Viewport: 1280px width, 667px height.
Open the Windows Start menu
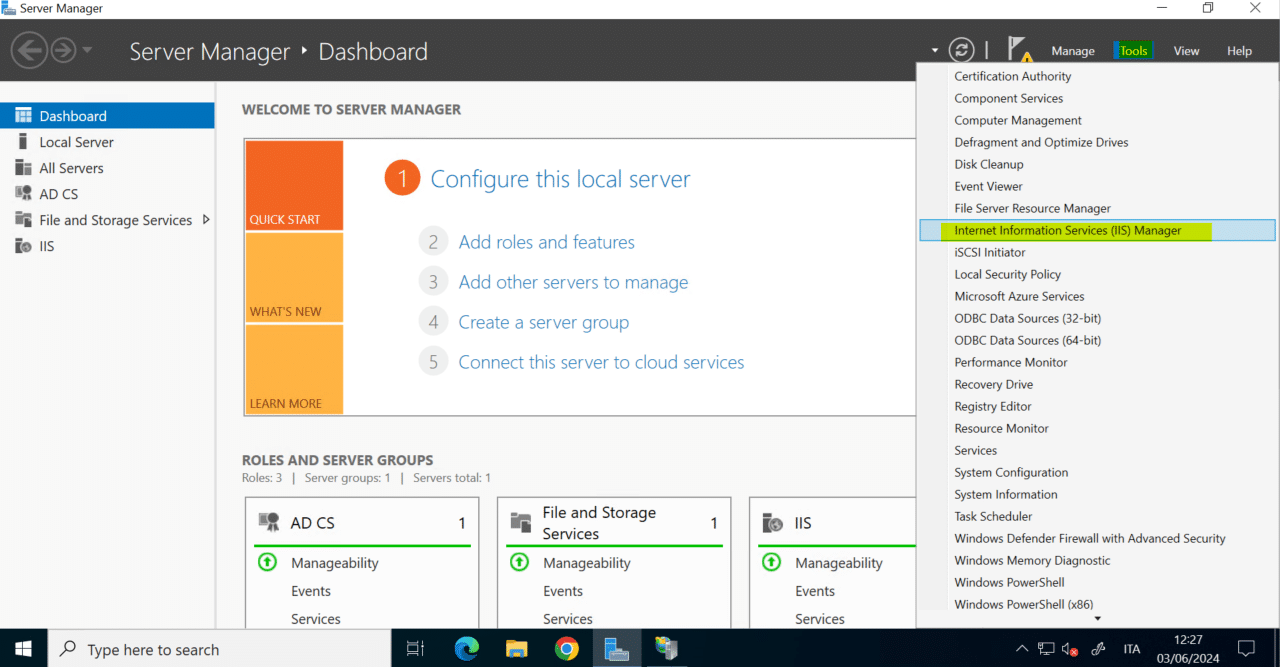[23, 648]
